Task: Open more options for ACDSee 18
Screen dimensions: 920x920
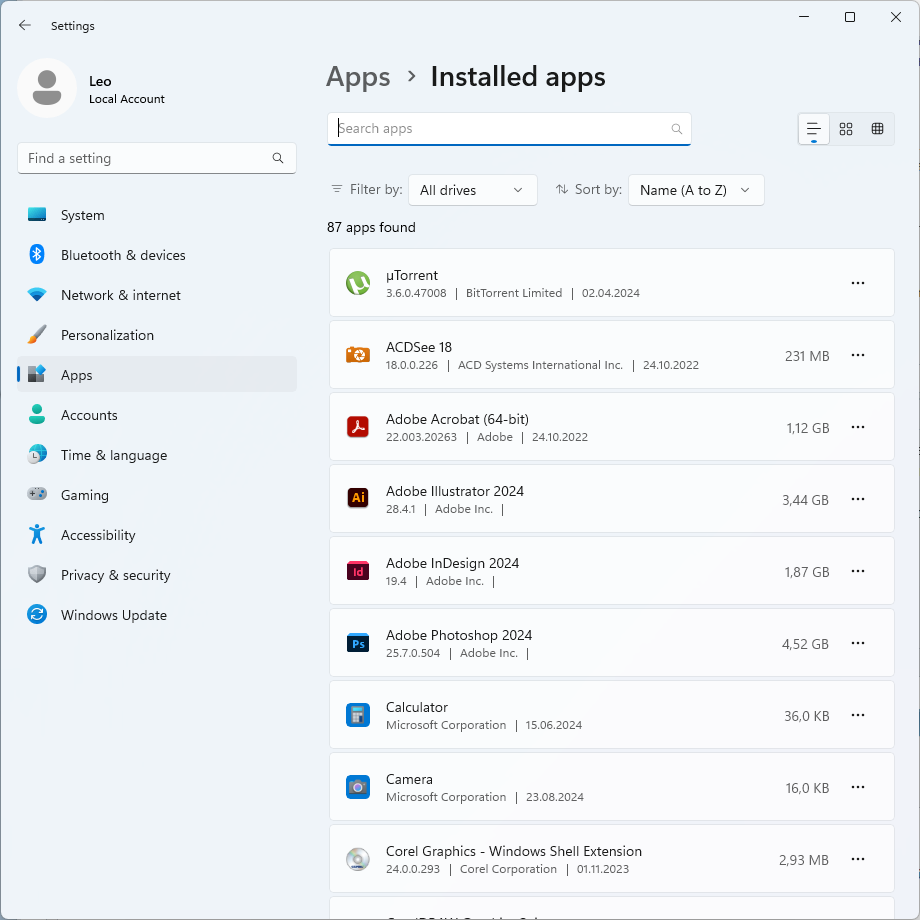Action: click(x=857, y=355)
